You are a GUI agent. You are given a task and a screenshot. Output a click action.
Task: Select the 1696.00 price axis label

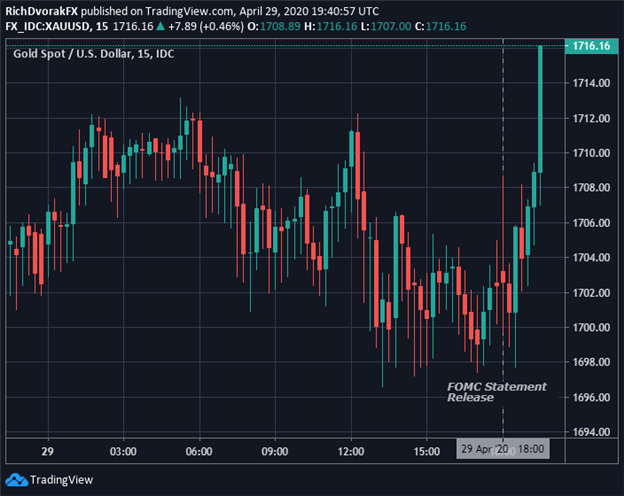(x=591, y=397)
